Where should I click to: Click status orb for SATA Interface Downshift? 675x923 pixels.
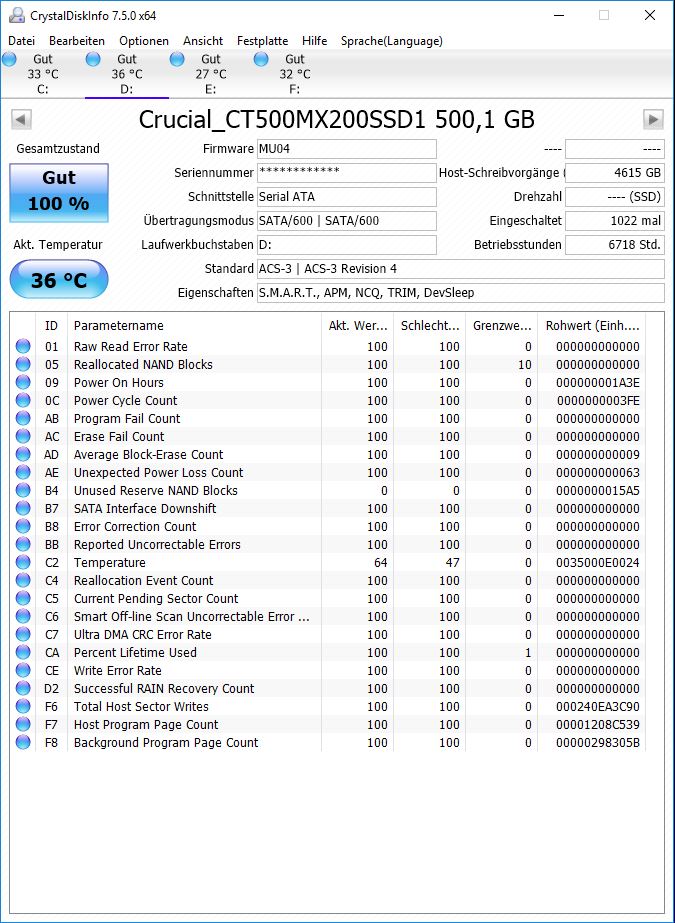click(x=23, y=508)
